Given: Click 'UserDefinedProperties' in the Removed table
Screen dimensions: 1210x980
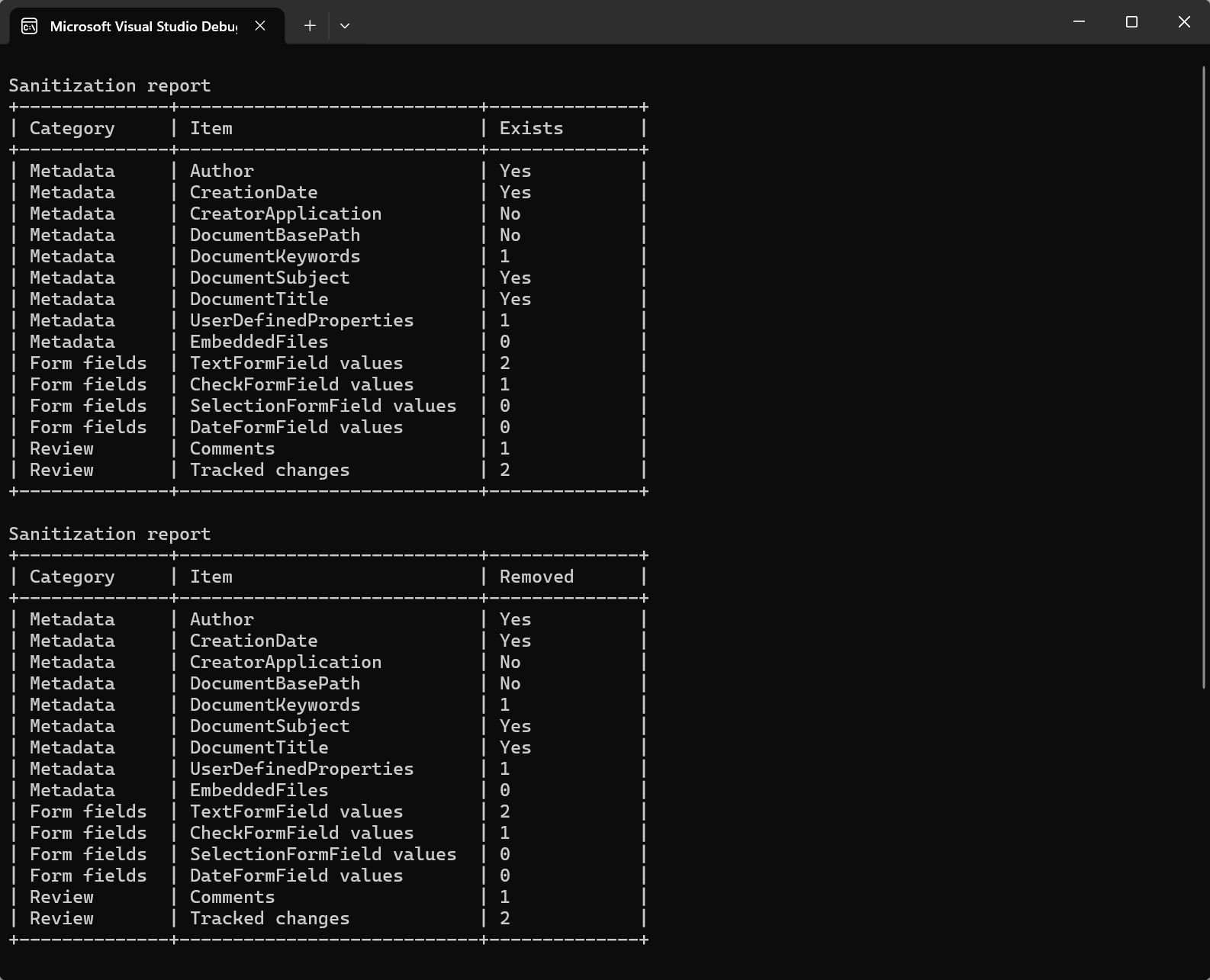Looking at the screenshot, I should coord(302,770).
